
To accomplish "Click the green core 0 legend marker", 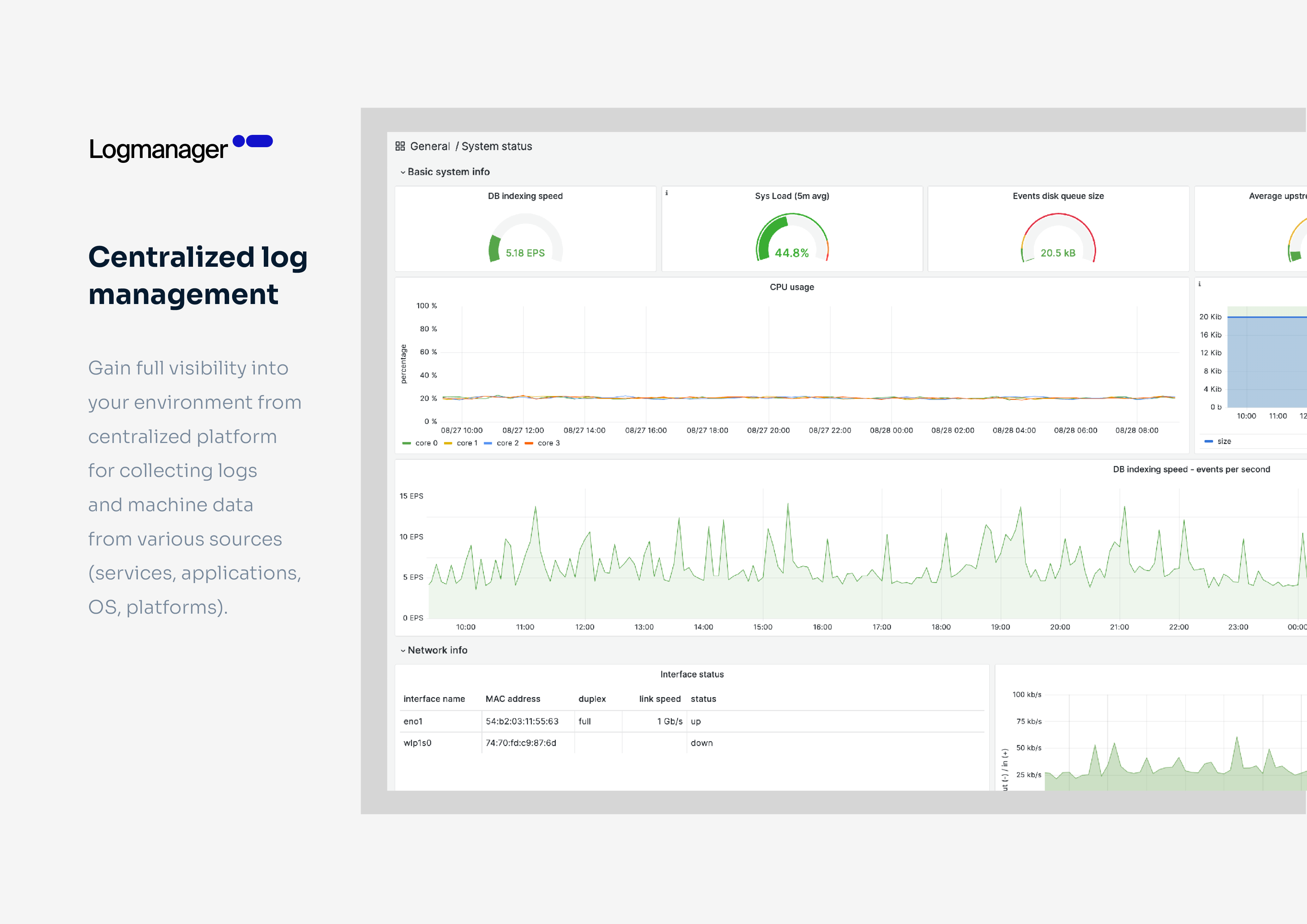I will (407, 442).
